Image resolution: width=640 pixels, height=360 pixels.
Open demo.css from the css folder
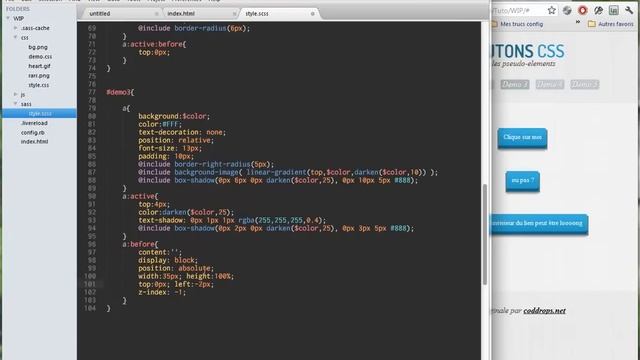click(x=40, y=57)
